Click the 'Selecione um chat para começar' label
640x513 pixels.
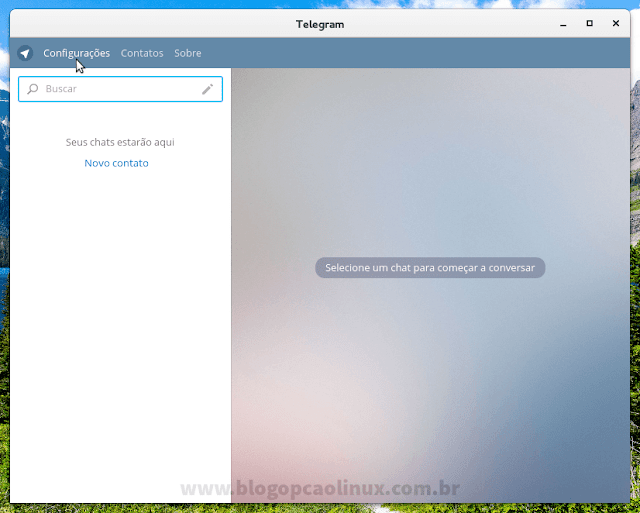click(x=430, y=268)
